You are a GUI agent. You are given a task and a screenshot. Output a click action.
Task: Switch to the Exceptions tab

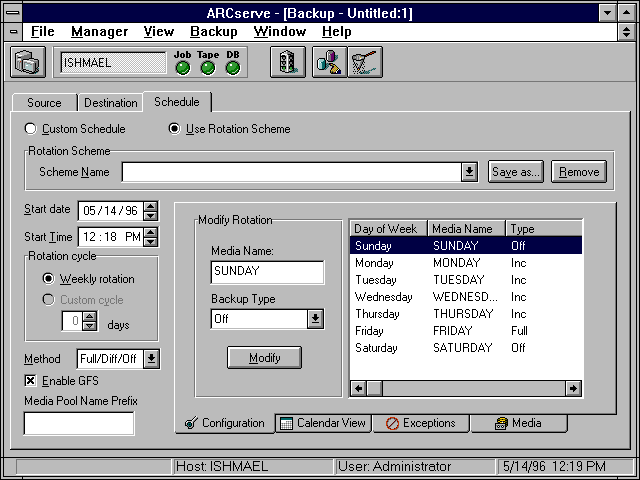tap(420, 423)
